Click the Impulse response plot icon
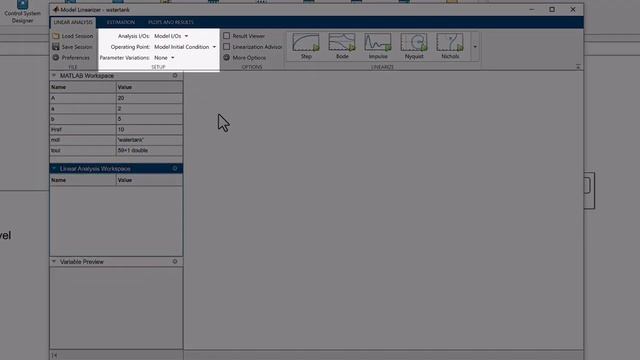This screenshot has height=360, width=640. (x=378, y=46)
